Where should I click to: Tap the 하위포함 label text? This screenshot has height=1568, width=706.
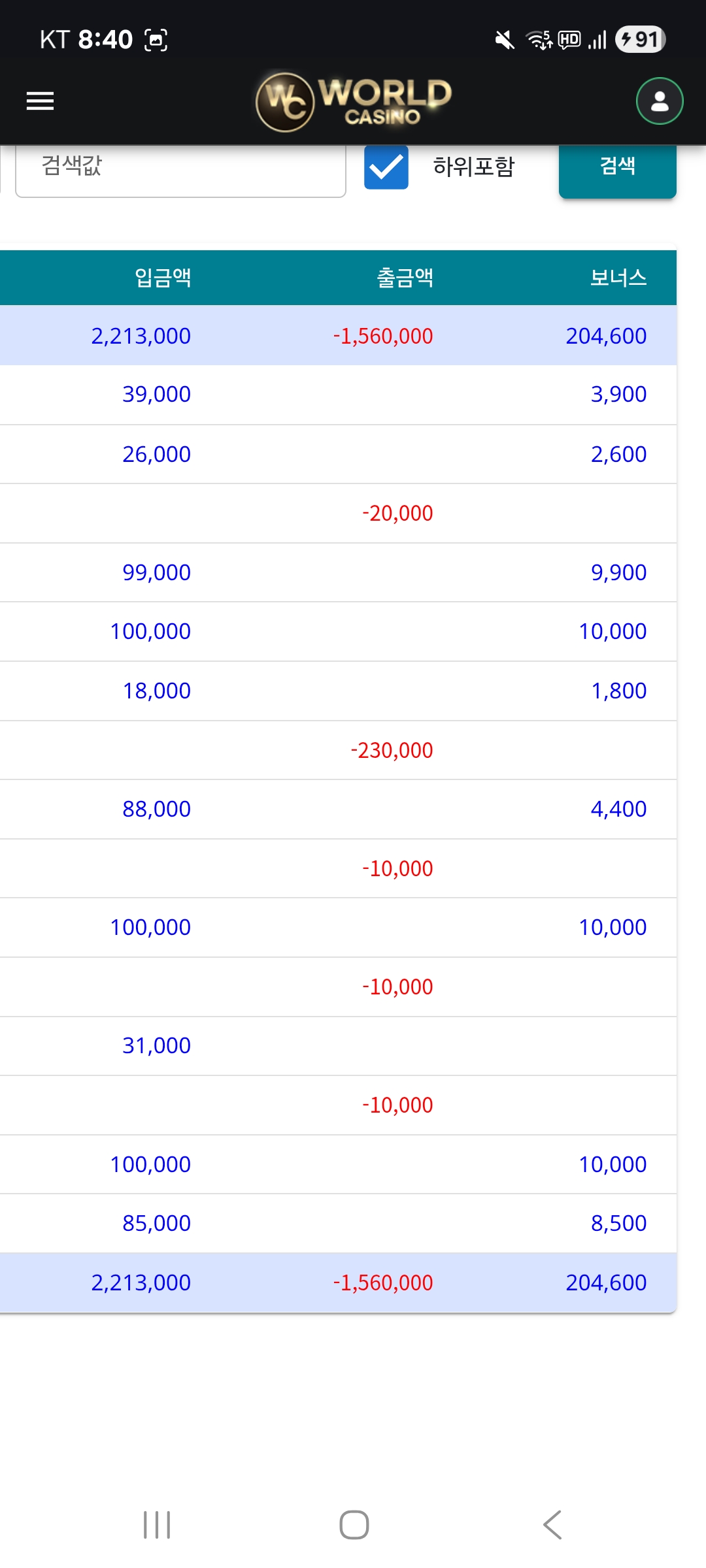tap(474, 167)
